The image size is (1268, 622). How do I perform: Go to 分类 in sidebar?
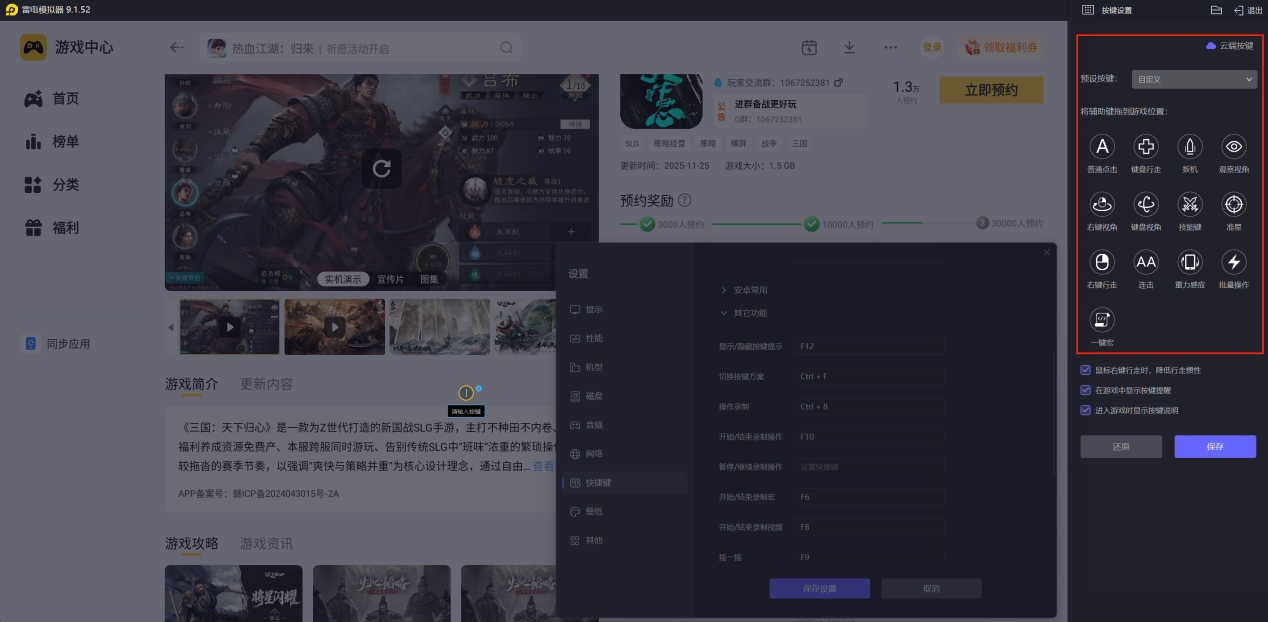point(52,185)
